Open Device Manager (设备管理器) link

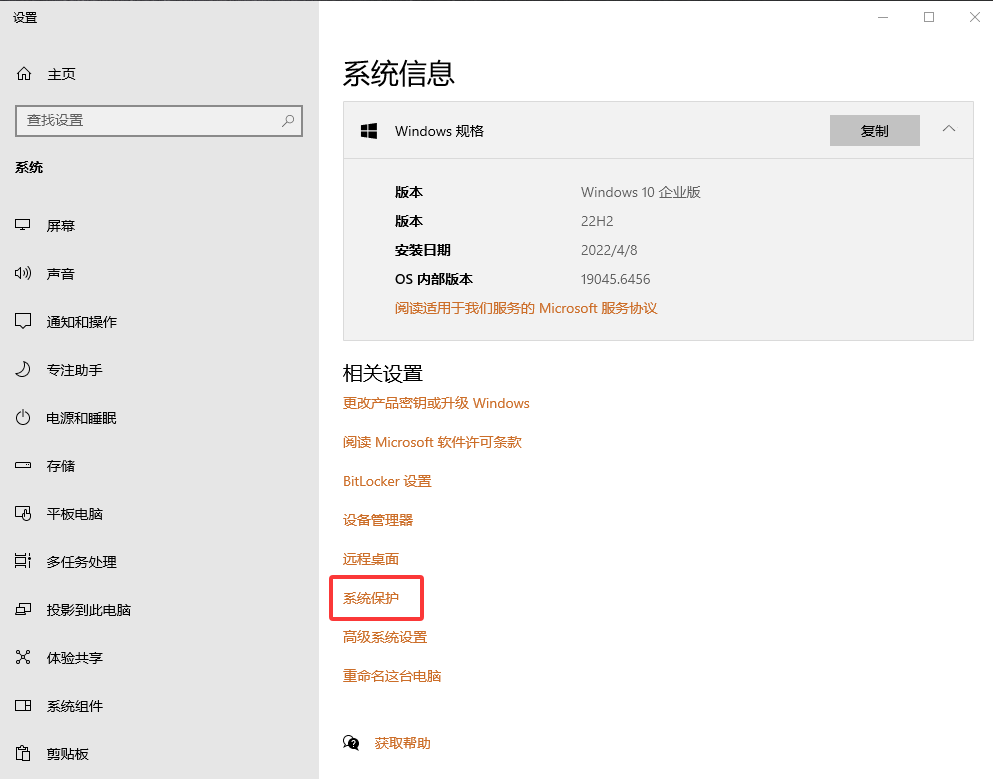[378, 520]
